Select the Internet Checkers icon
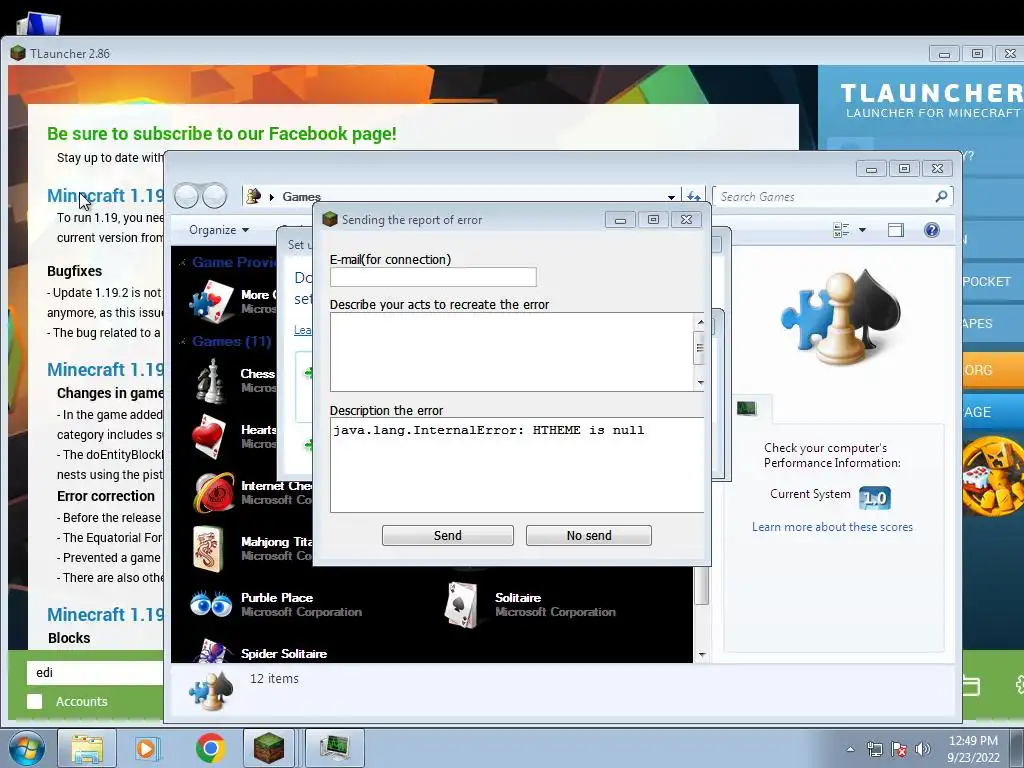Viewport: 1024px width, 768px height. click(214, 492)
